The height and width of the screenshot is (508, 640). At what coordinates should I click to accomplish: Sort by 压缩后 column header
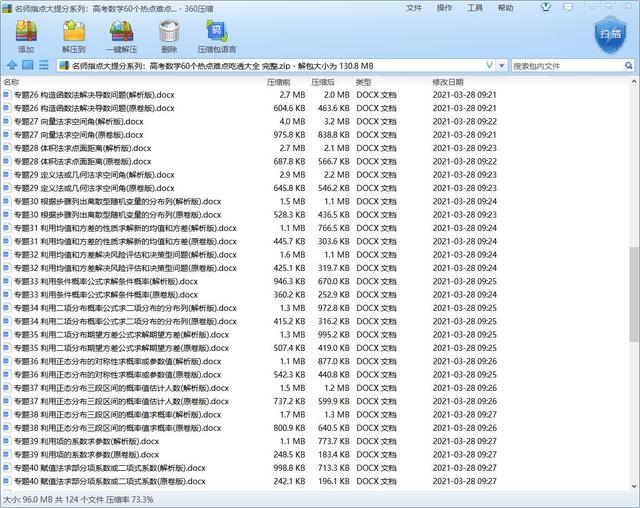point(322,82)
